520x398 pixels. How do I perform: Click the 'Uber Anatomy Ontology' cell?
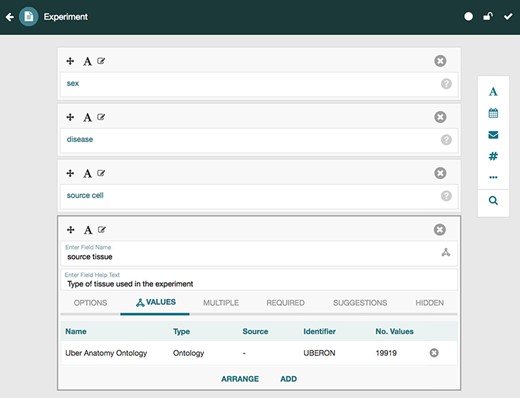tap(106, 353)
